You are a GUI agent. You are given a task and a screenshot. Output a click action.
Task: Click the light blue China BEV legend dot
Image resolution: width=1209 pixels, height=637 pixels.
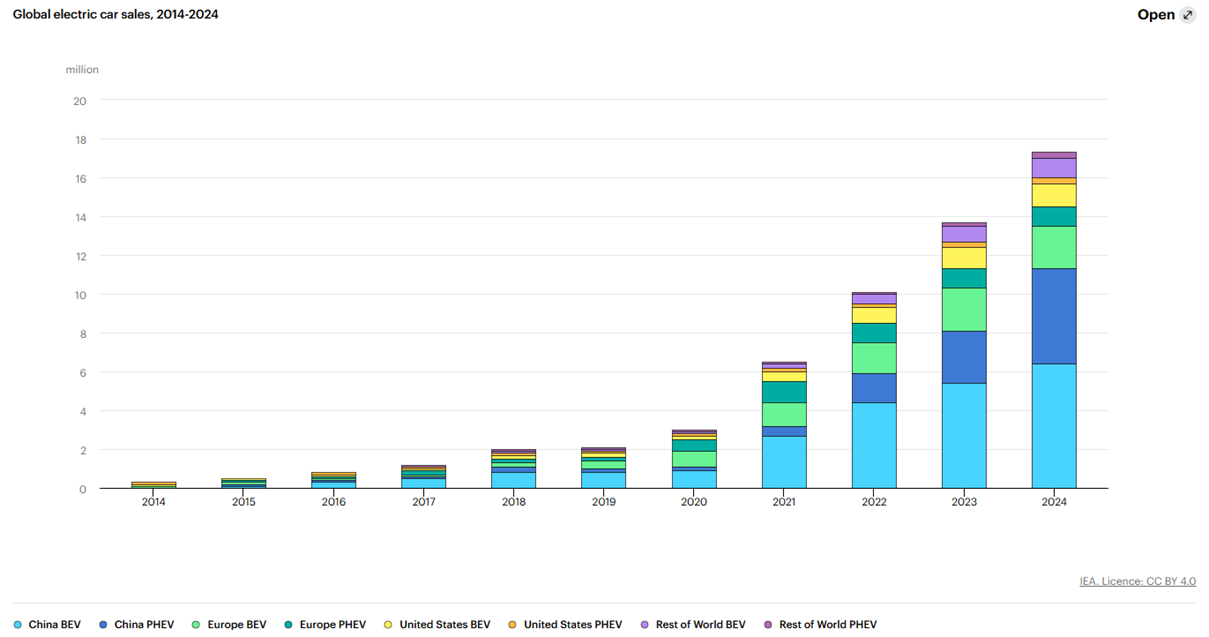18,624
